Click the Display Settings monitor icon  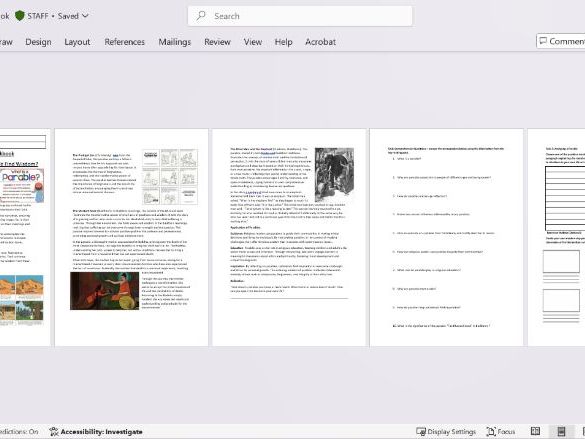coord(421,432)
